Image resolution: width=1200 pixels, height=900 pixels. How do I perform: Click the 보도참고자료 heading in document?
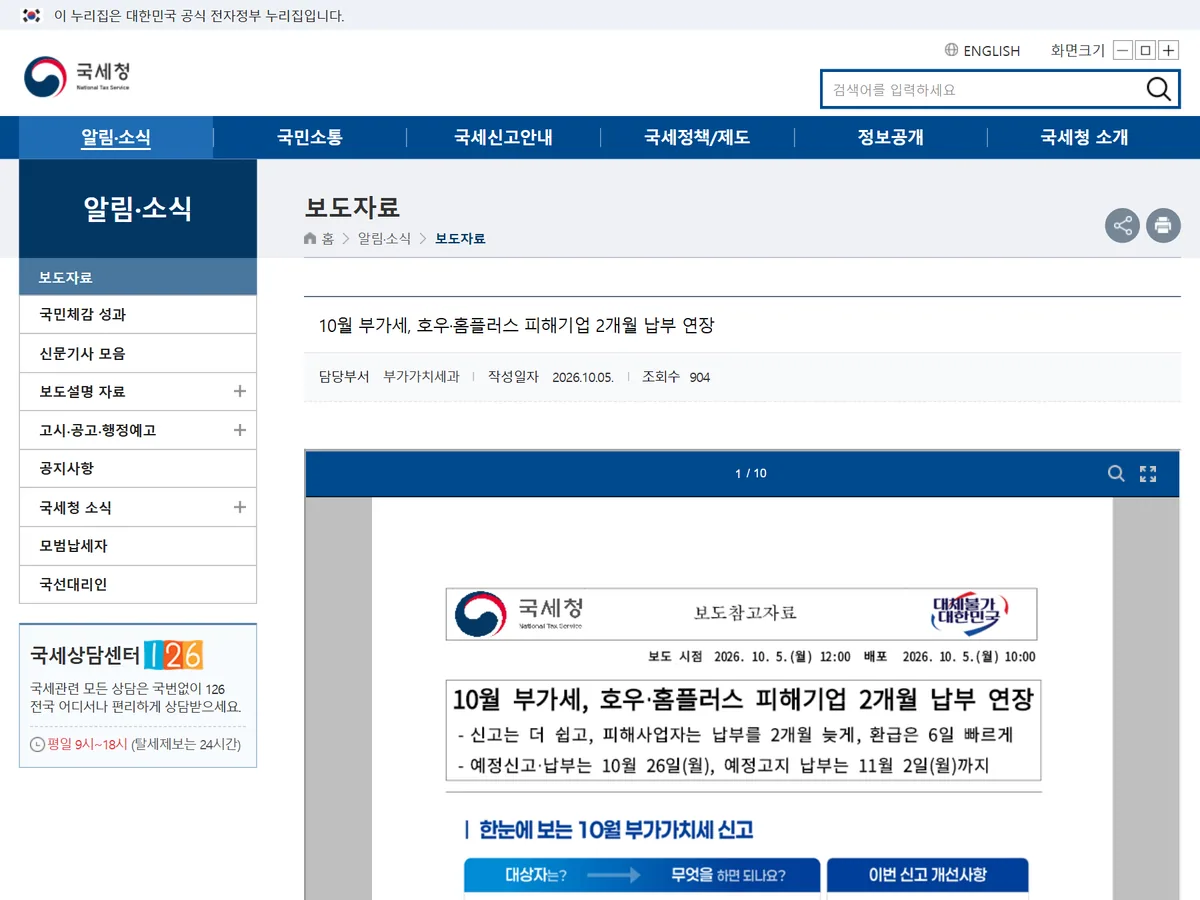point(745,613)
